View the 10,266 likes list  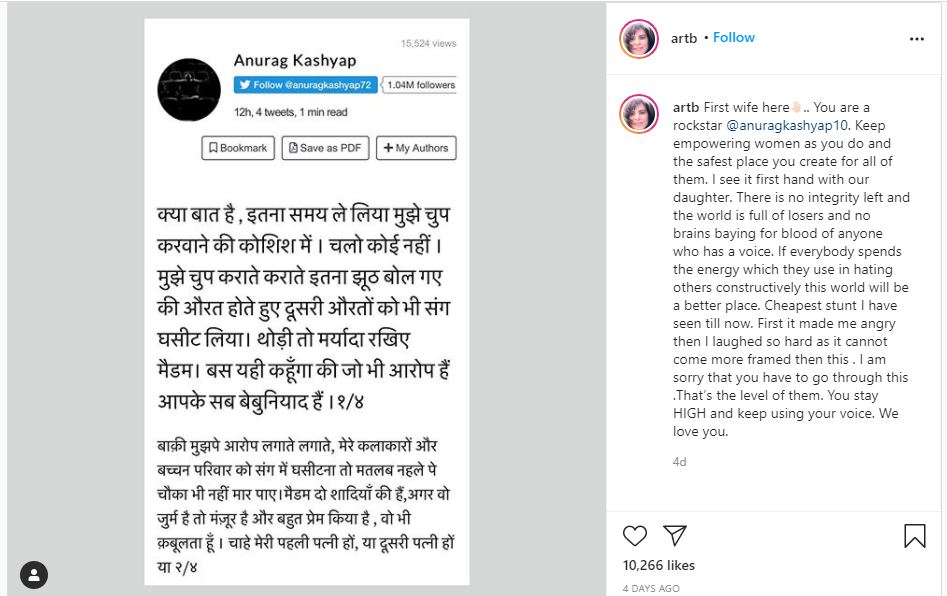pos(658,565)
